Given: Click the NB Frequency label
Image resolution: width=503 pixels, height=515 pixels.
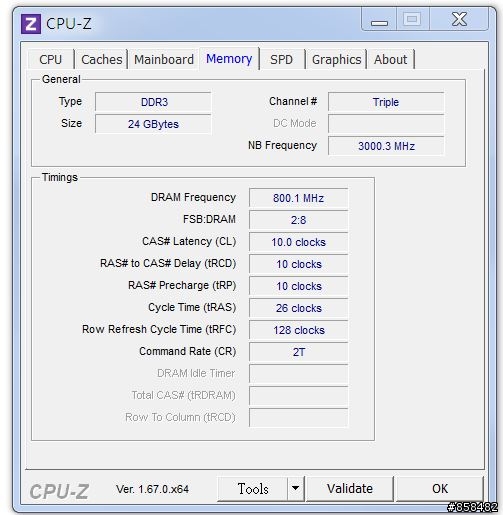Looking at the screenshot, I should click(x=282, y=145).
